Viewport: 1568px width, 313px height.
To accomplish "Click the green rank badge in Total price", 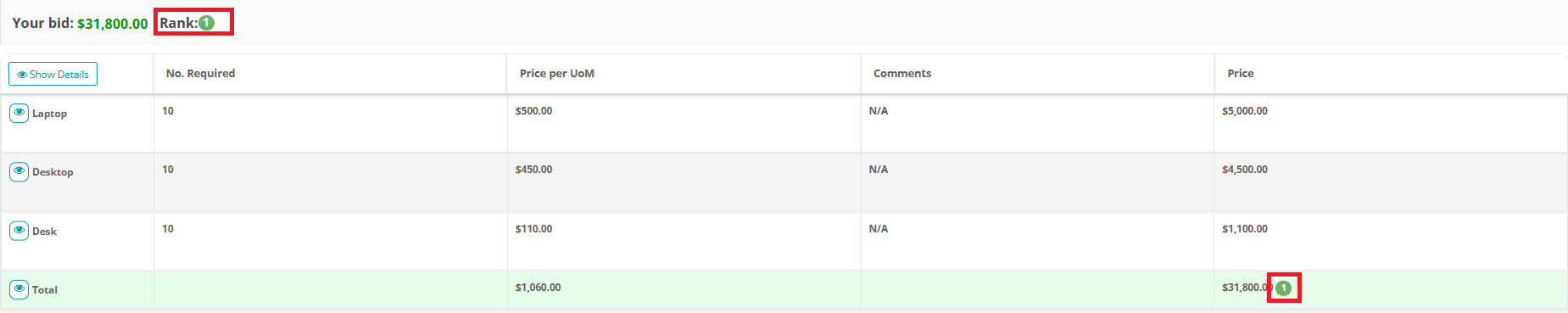I will coord(1283,288).
